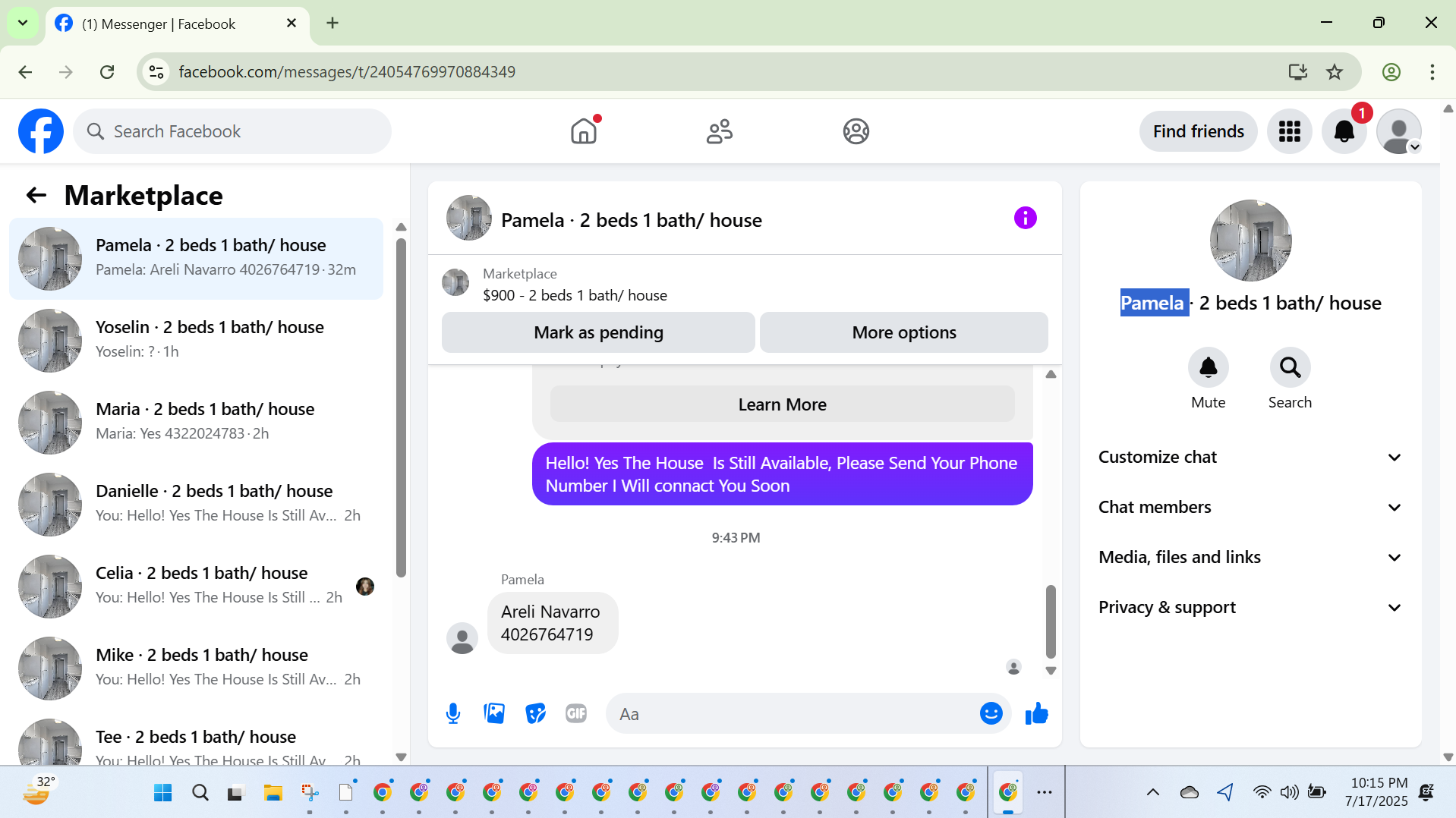Expand Media, files and links section
This screenshot has height=818, width=1456.
(x=1250, y=557)
